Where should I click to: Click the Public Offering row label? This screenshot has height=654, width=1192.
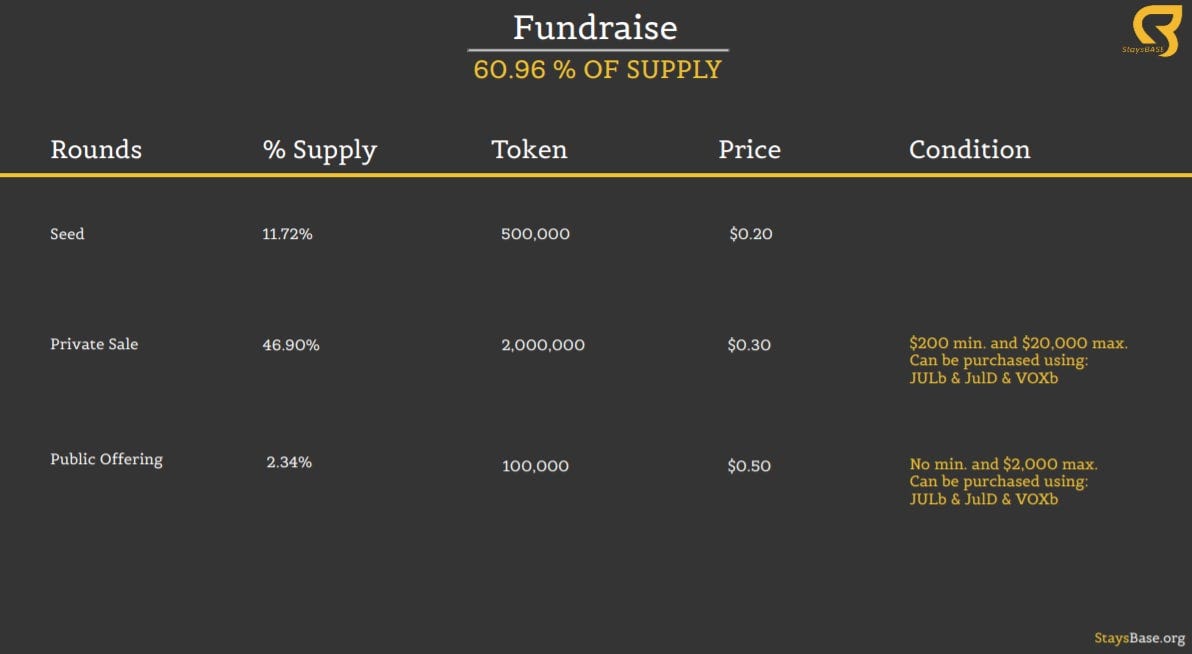click(x=106, y=459)
